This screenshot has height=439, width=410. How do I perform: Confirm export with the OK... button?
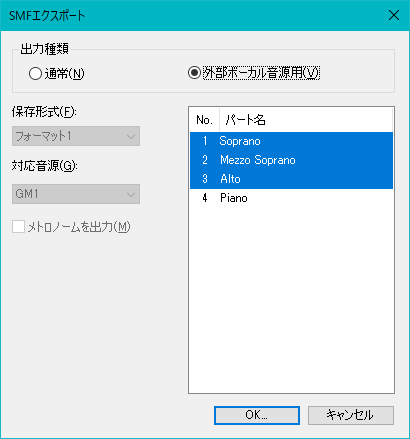click(x=257, y=415)
